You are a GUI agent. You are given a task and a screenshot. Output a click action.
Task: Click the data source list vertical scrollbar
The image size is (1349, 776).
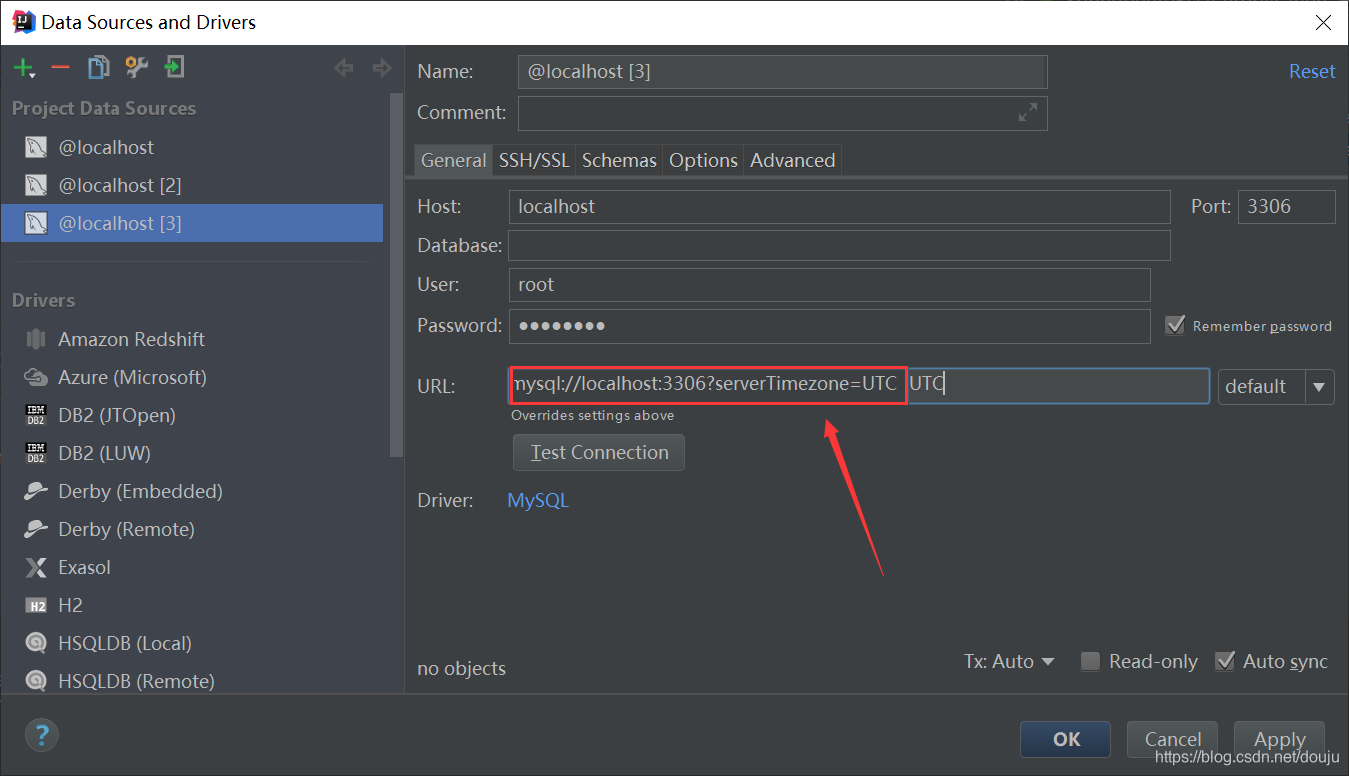(x=397, y=275)
